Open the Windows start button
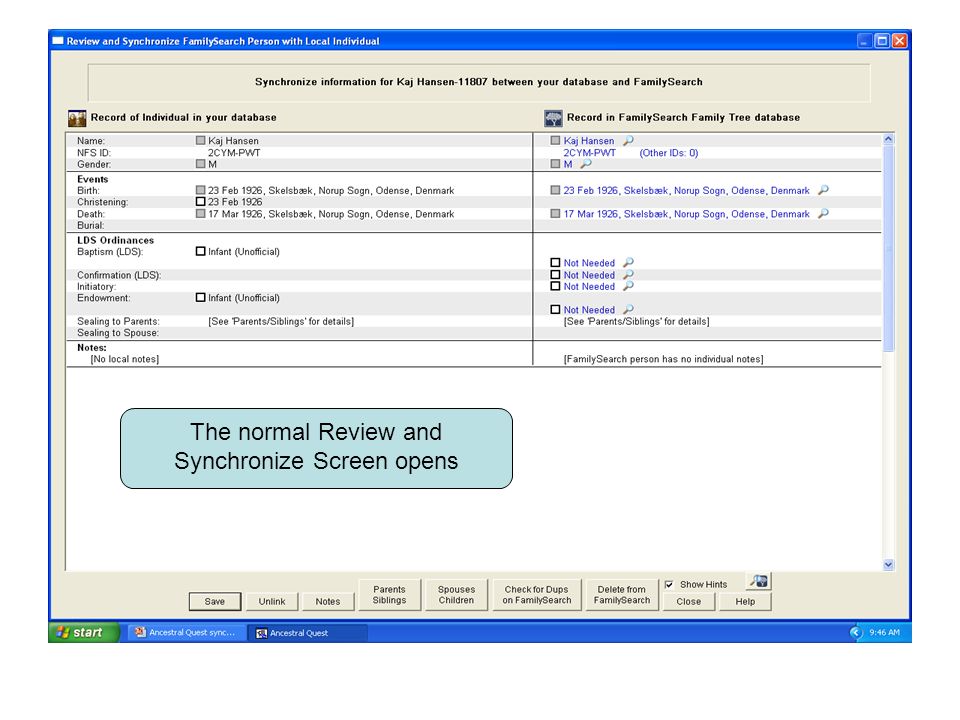Viewport: 960px width, 720px height. coord(84,632)
